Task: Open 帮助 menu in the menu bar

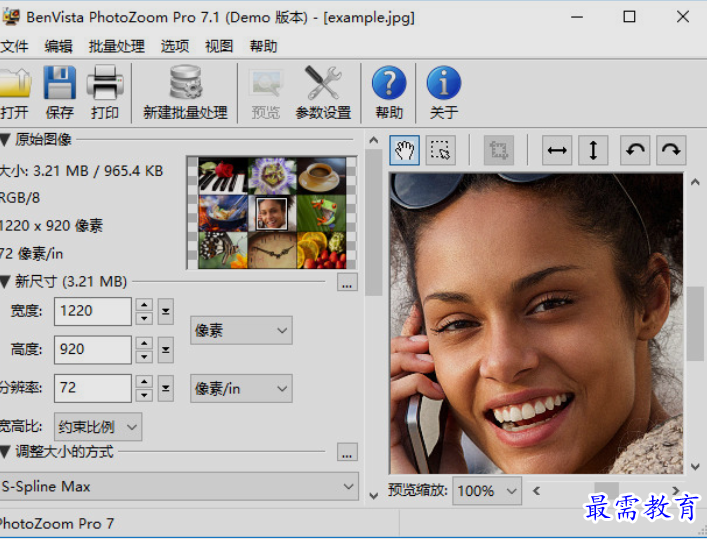Action: coord(263,46)
